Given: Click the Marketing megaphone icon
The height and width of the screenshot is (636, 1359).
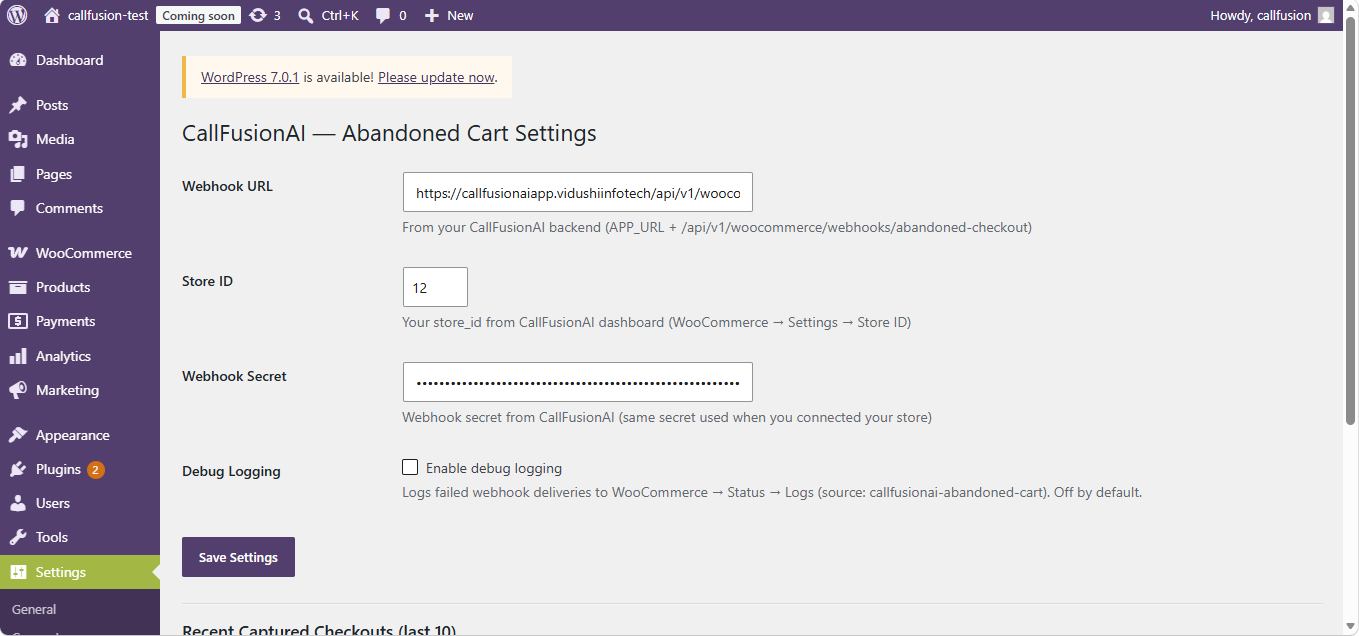Looking at the screenshot, I should [x=17, y=390].
